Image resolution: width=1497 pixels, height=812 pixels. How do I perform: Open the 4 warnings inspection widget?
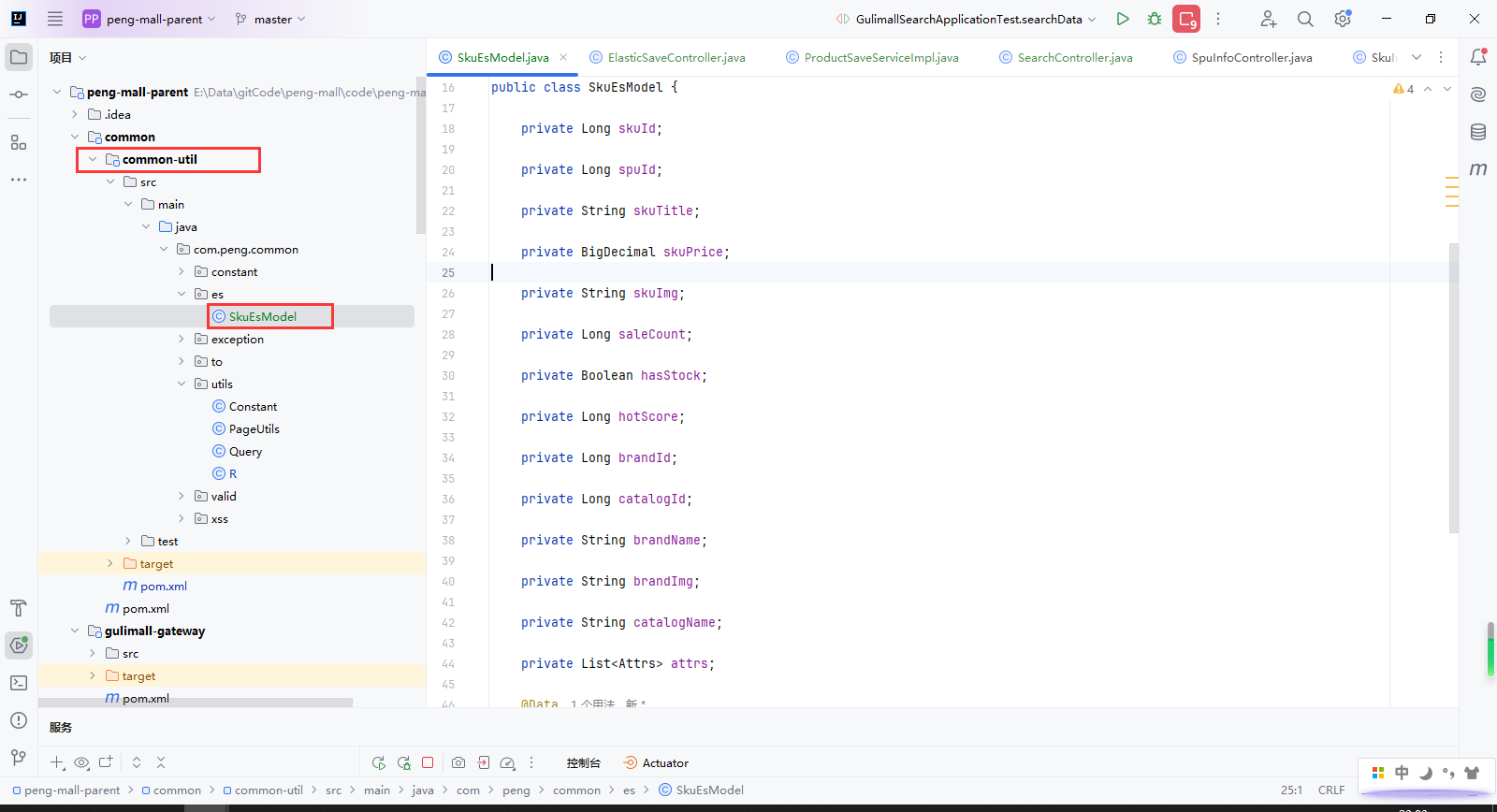point(1403,89)
